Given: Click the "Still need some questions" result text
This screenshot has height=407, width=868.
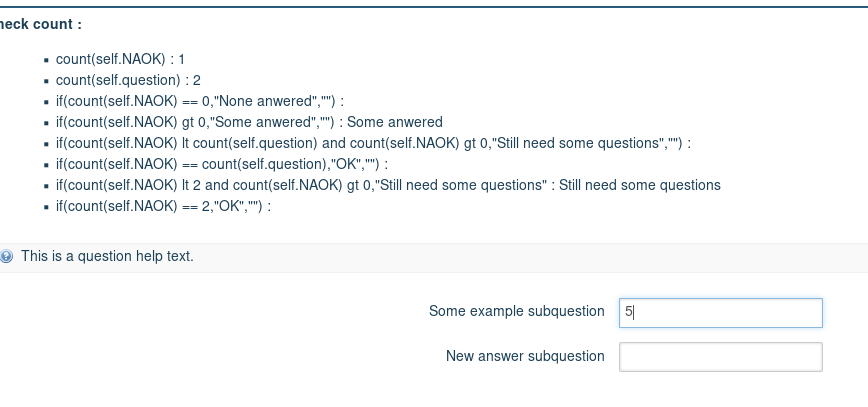Looking at the screenshot, I should coord(640,186).
